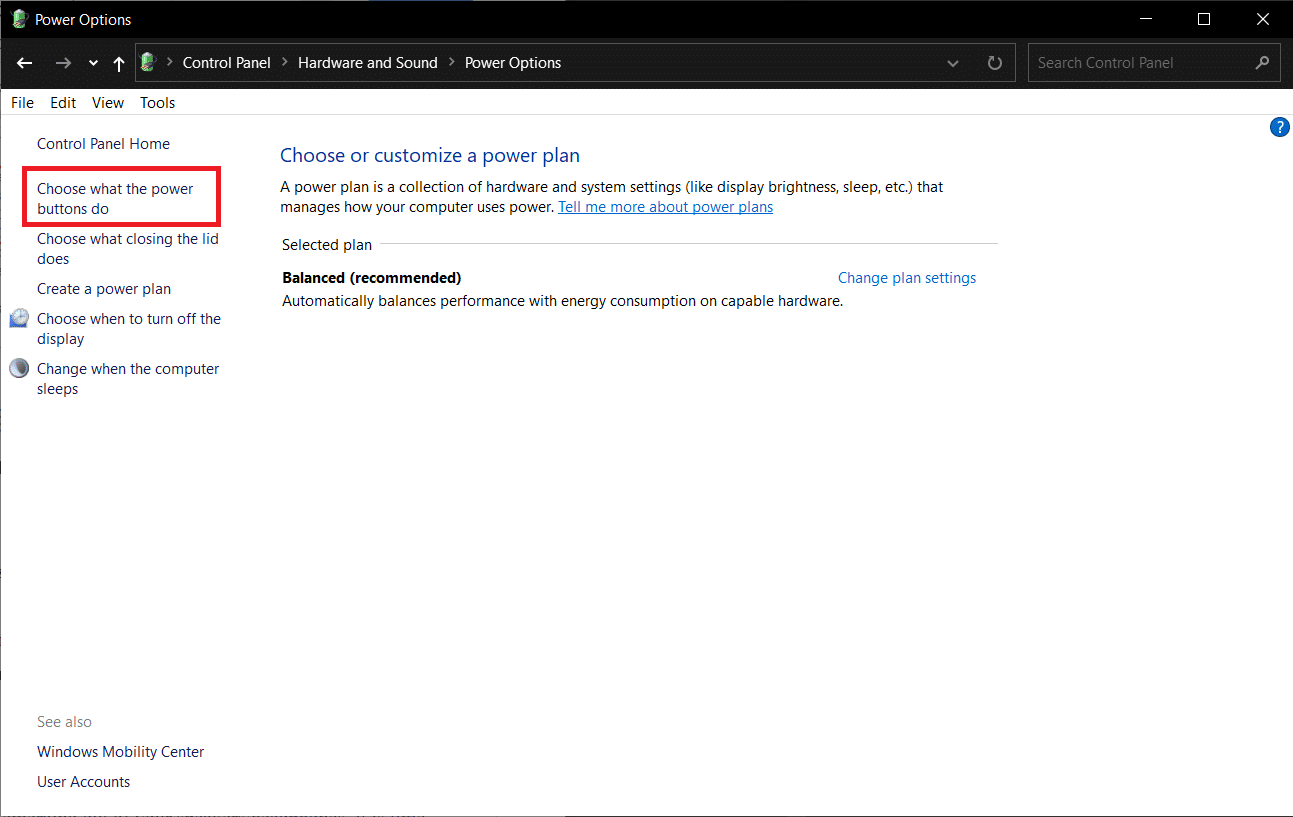Open the Edit menu

pyautogui.click(x=63, y=102)
